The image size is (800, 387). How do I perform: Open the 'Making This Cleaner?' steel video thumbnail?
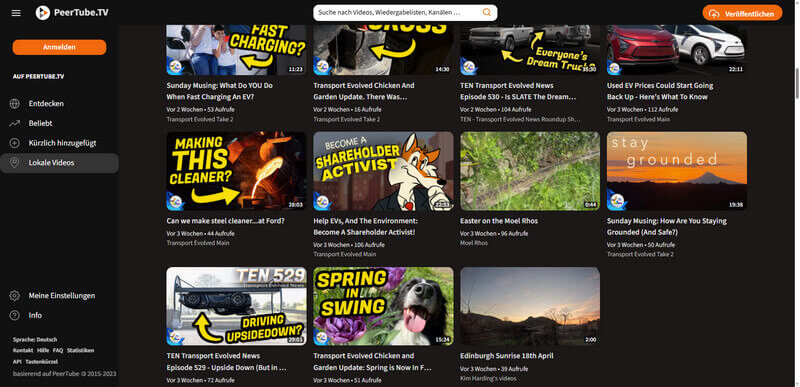(236, 171)
